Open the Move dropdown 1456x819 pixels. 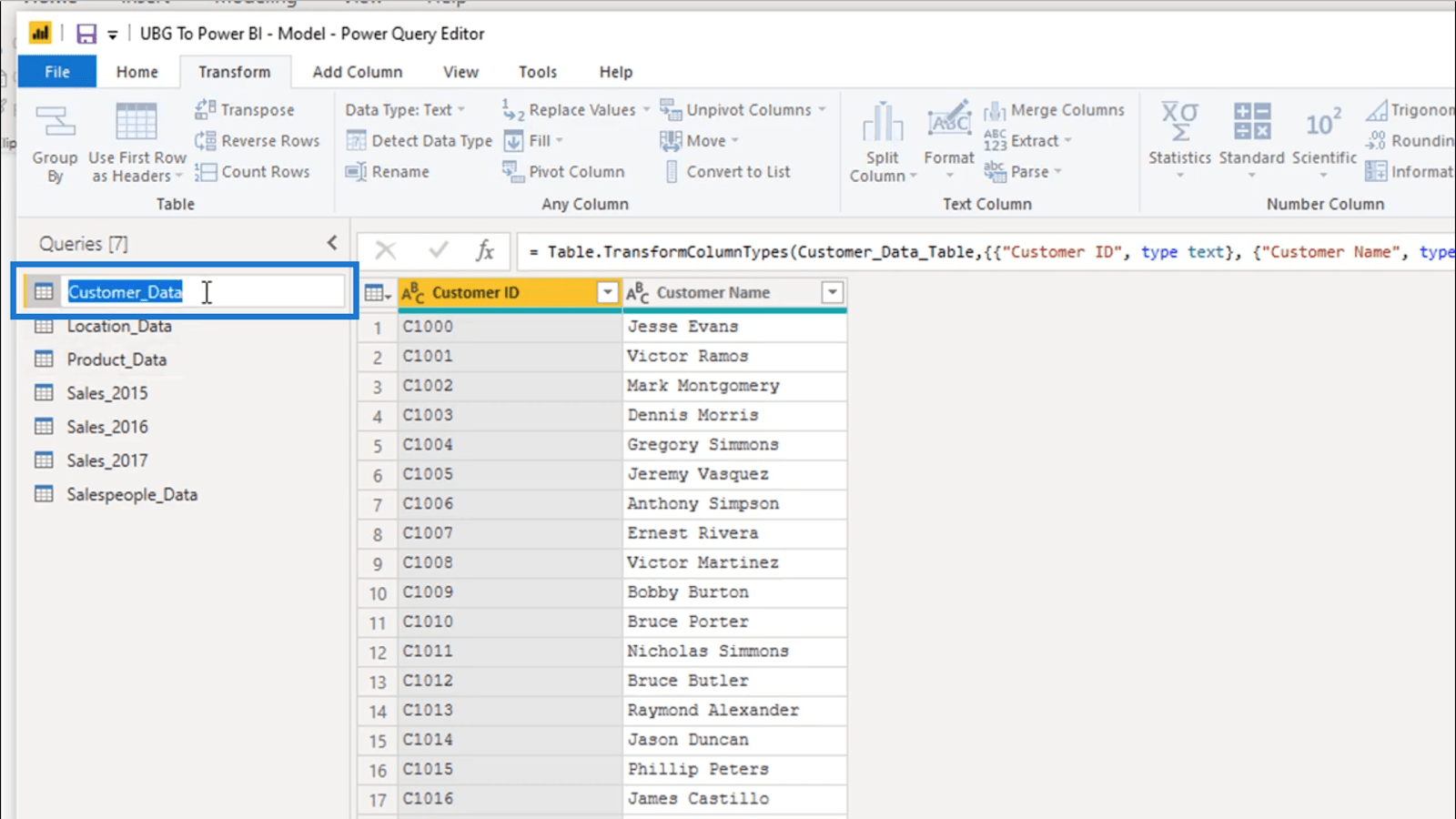point(699,141)
